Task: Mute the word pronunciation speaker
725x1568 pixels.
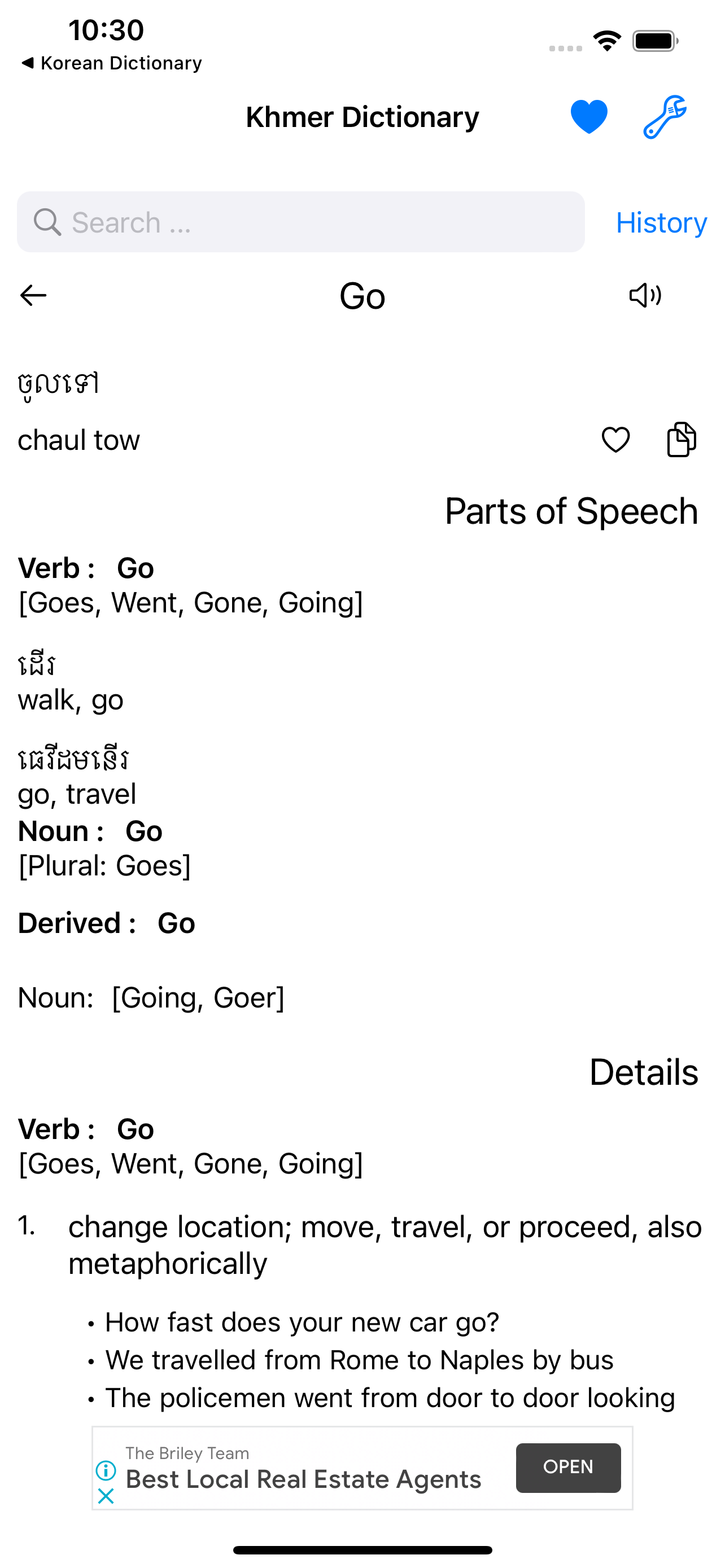Action: pyautogui.click(x=644, y=296)
